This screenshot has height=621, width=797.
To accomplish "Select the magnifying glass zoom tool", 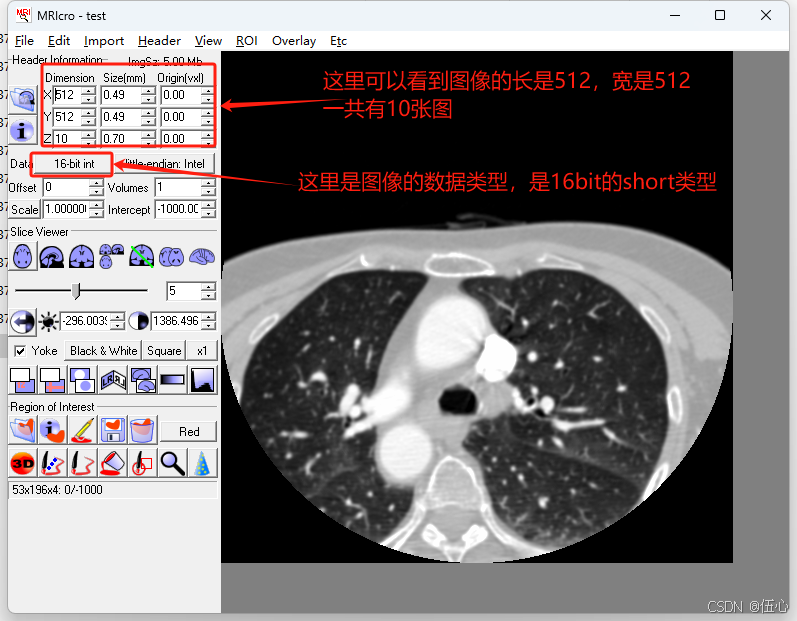I will 172,463.
